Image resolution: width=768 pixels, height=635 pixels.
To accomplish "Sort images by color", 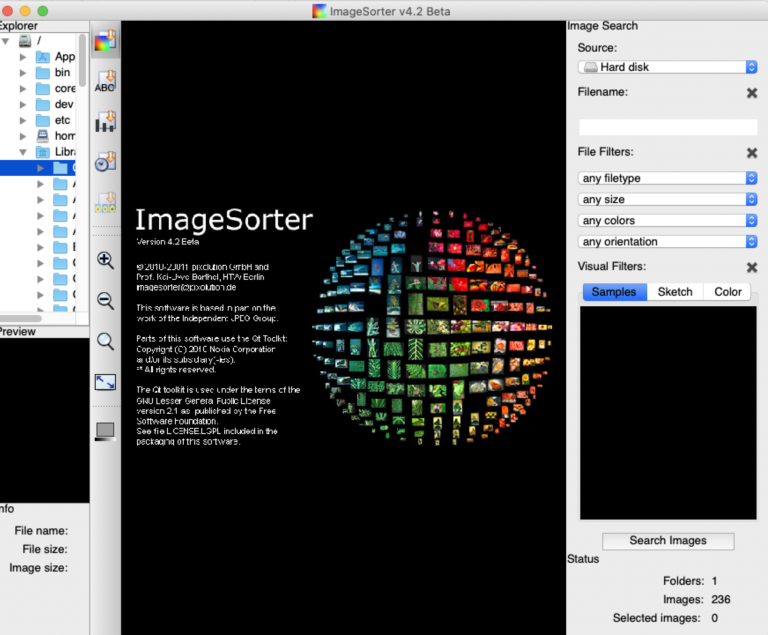I will pos(105,41).
